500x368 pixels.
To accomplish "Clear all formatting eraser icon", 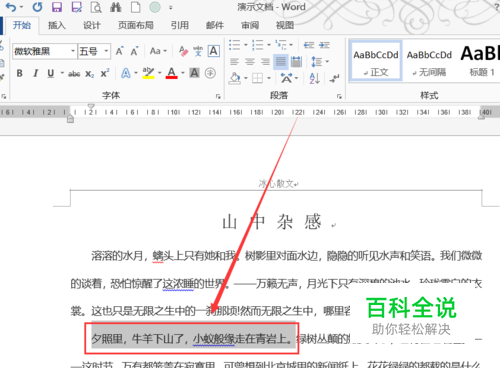I will pyautogui.click(x=183, y=51).
